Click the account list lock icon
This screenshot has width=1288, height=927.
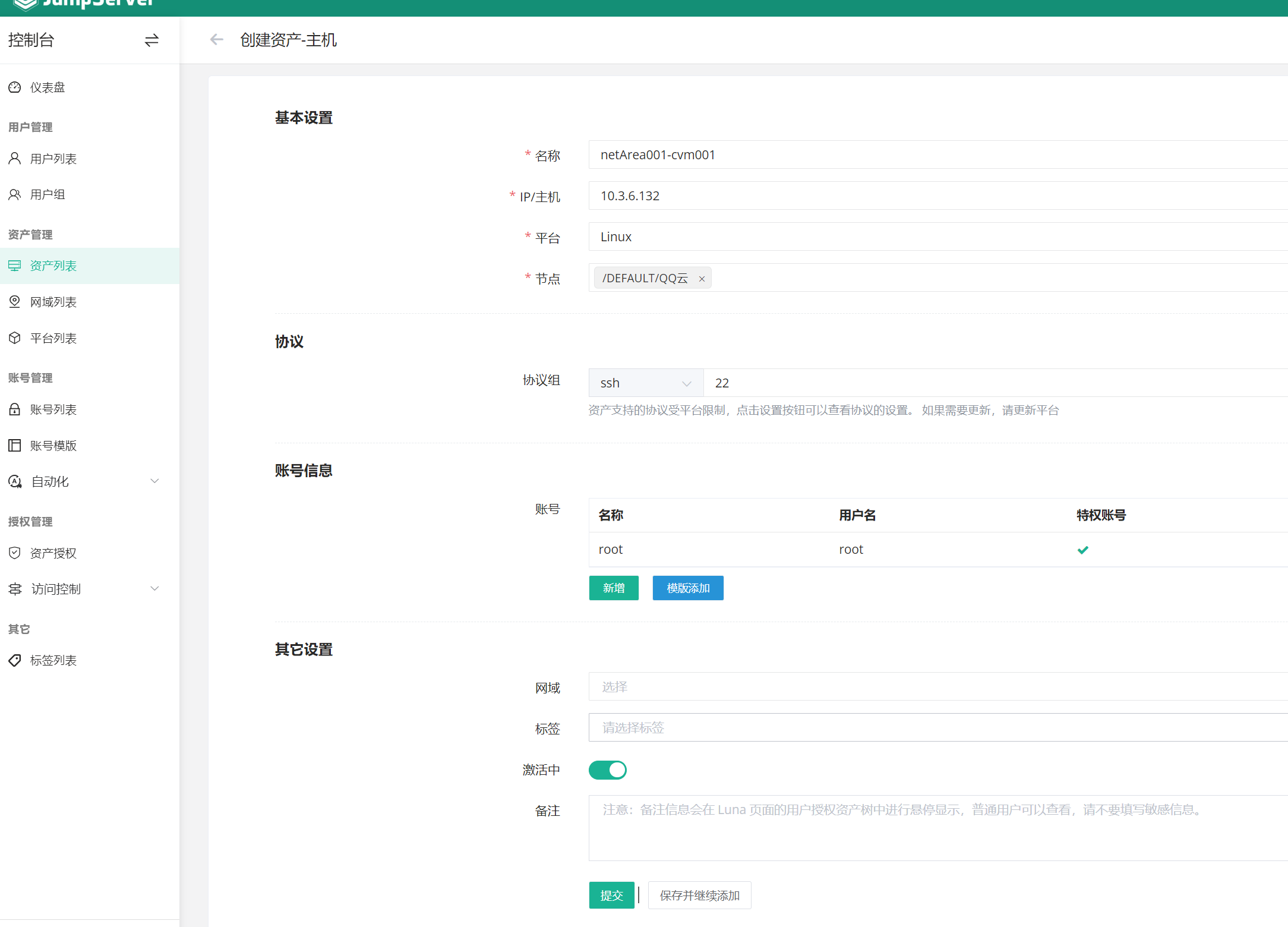point(15,409)
